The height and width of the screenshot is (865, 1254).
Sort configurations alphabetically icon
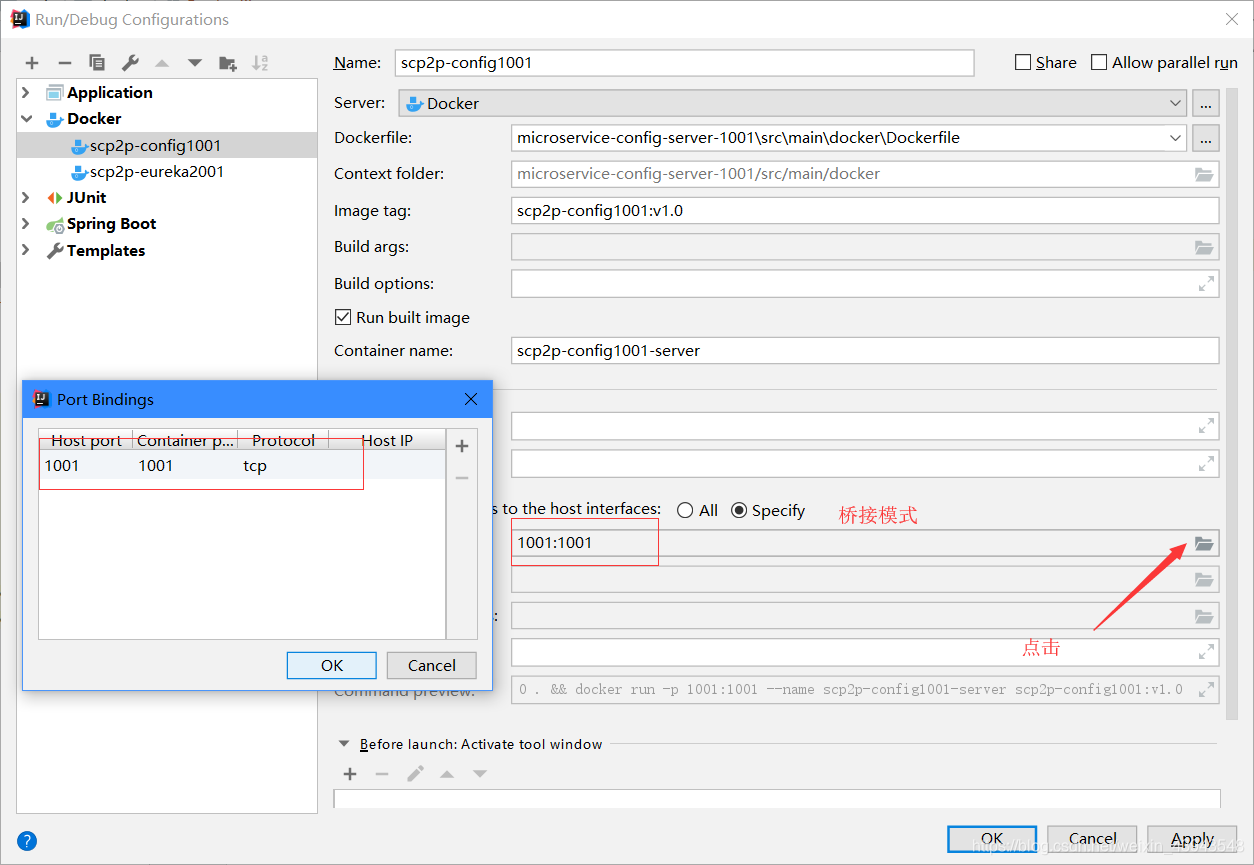coord(260,63)
